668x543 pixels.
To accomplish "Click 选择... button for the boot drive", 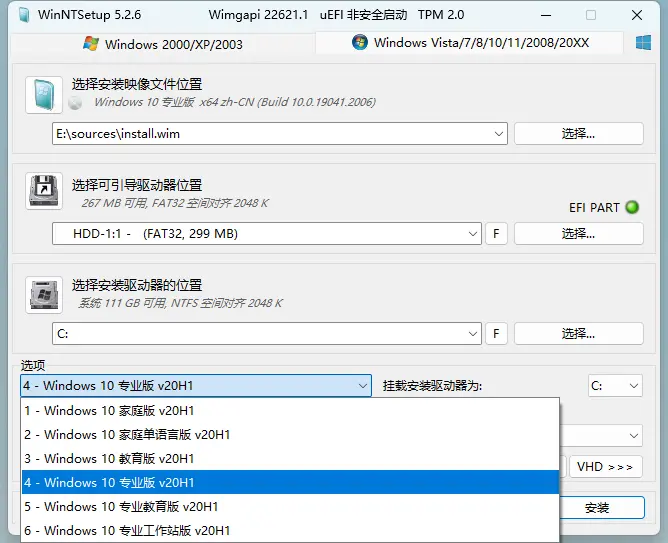I will tap(579, 233).
